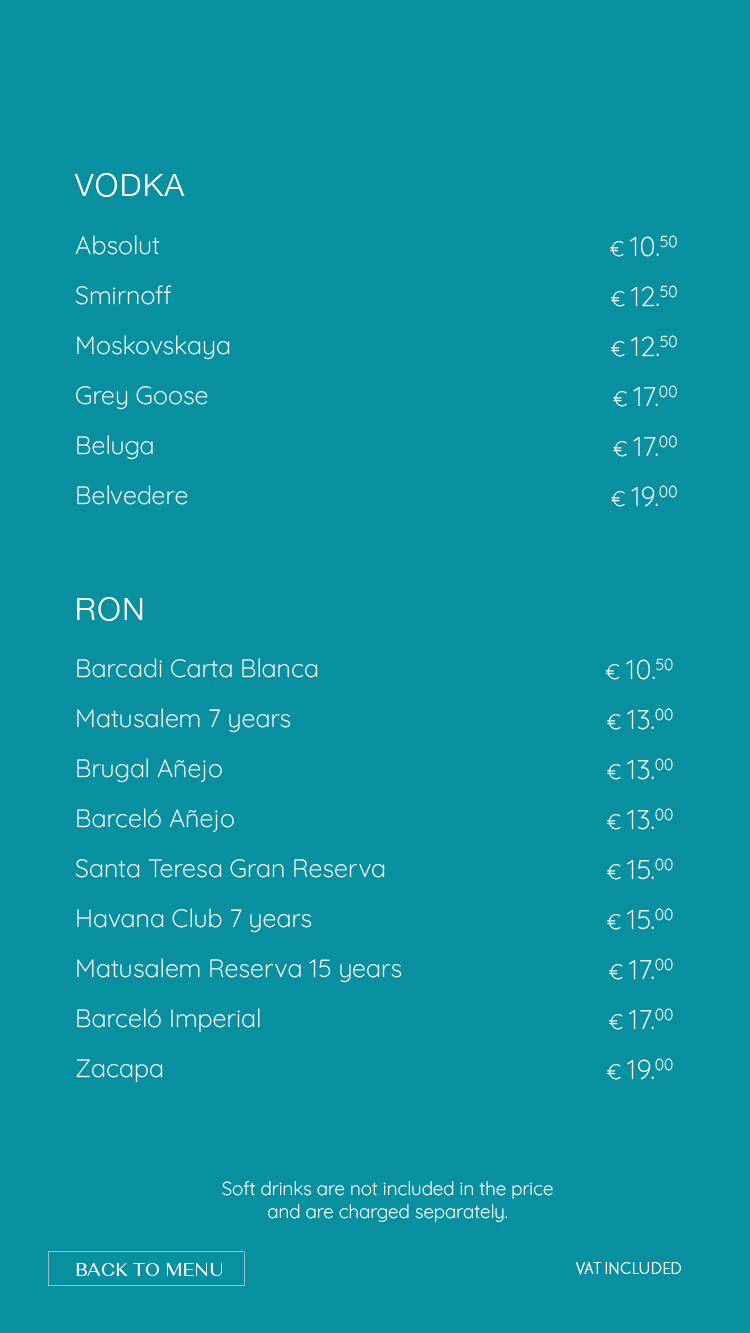
Task: Tap the Matusalem 7 years entry
Action: tap(374, 719)
